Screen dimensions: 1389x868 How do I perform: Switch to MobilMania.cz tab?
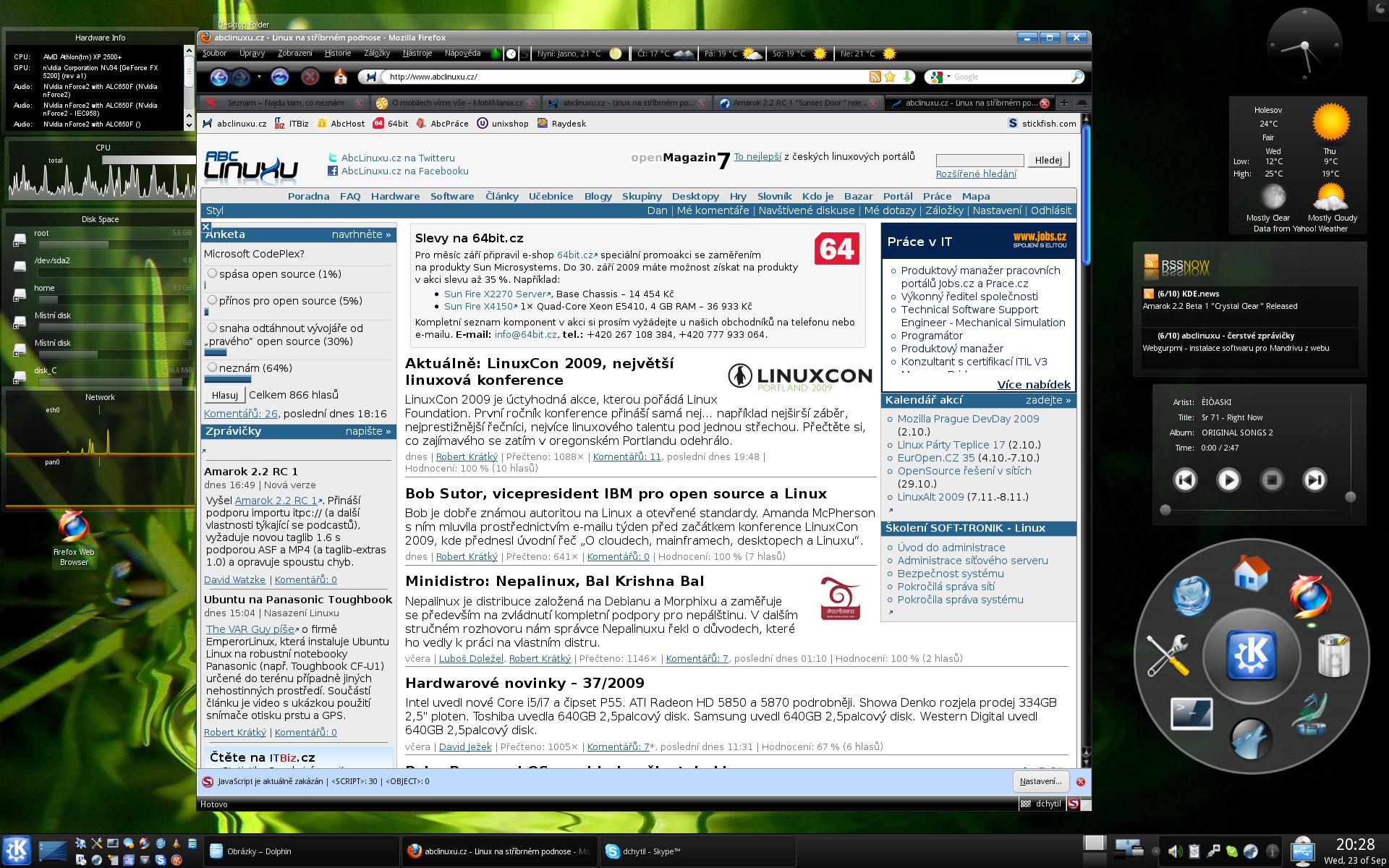point(454,103)
